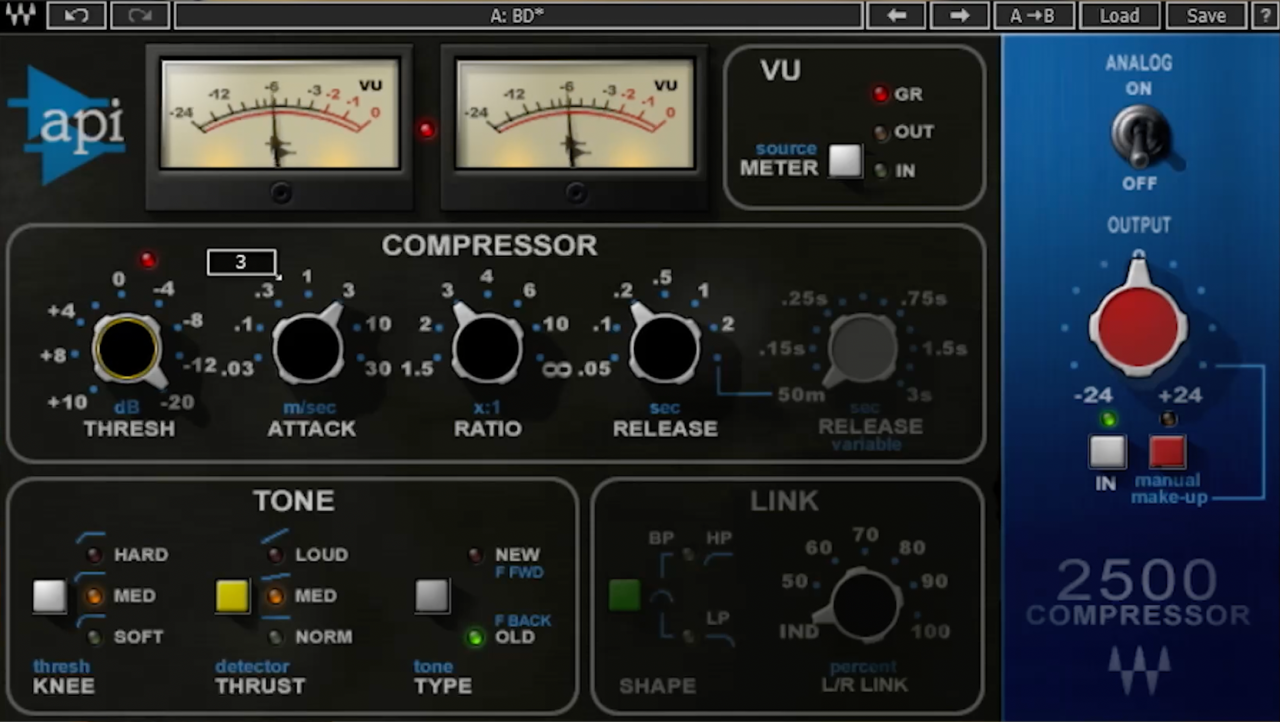Click the ATTACK knob
This screenshot has height=722, width=1280.
tap(308, 349)
